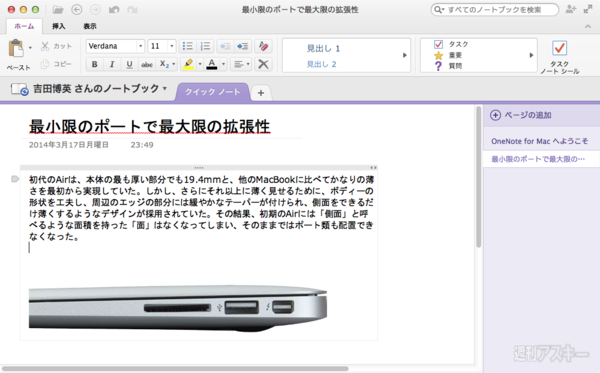The height and width of the screenshot is (373, 600).
Task: Apply the 見出し 2 style
Action: [321, 64]
